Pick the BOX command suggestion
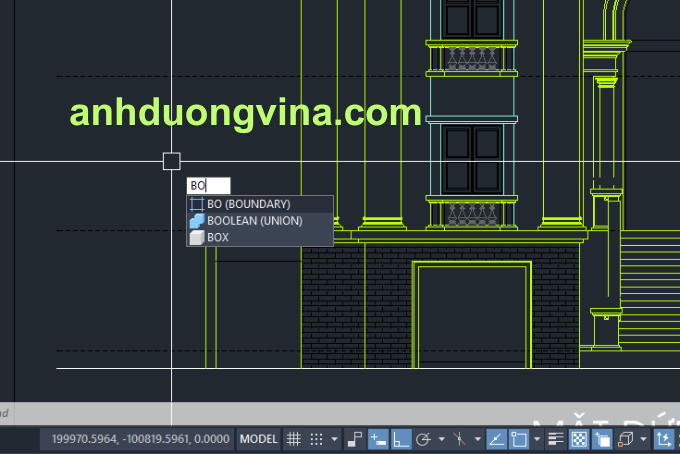680x454 pixels. (218, 238)
